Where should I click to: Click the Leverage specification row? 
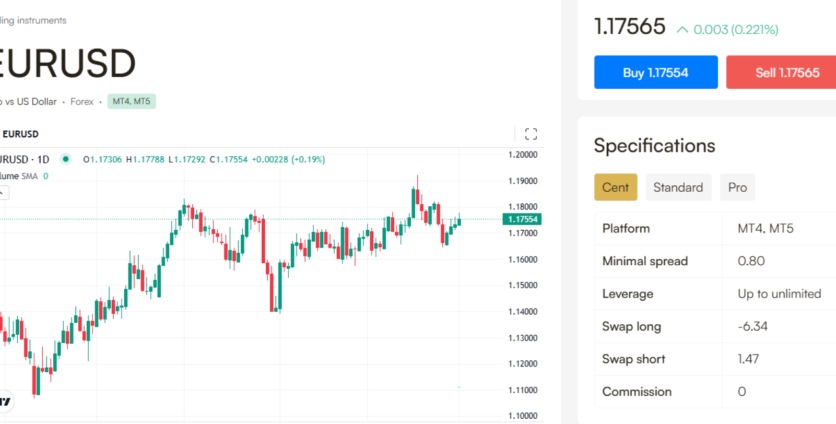click(715, 294)
